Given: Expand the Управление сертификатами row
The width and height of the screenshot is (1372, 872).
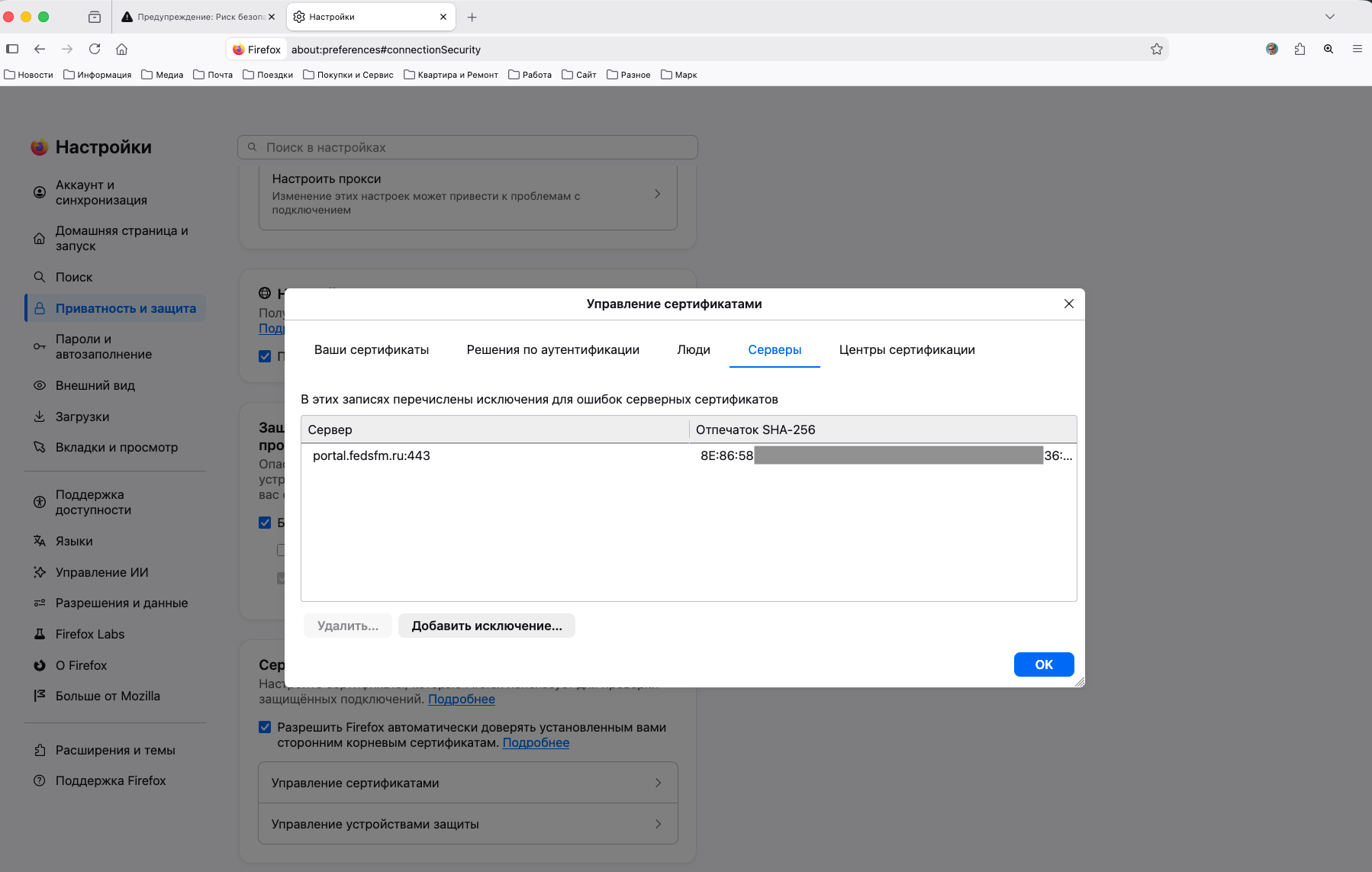Looking at the screenshot, I should [x=468, y=783].
